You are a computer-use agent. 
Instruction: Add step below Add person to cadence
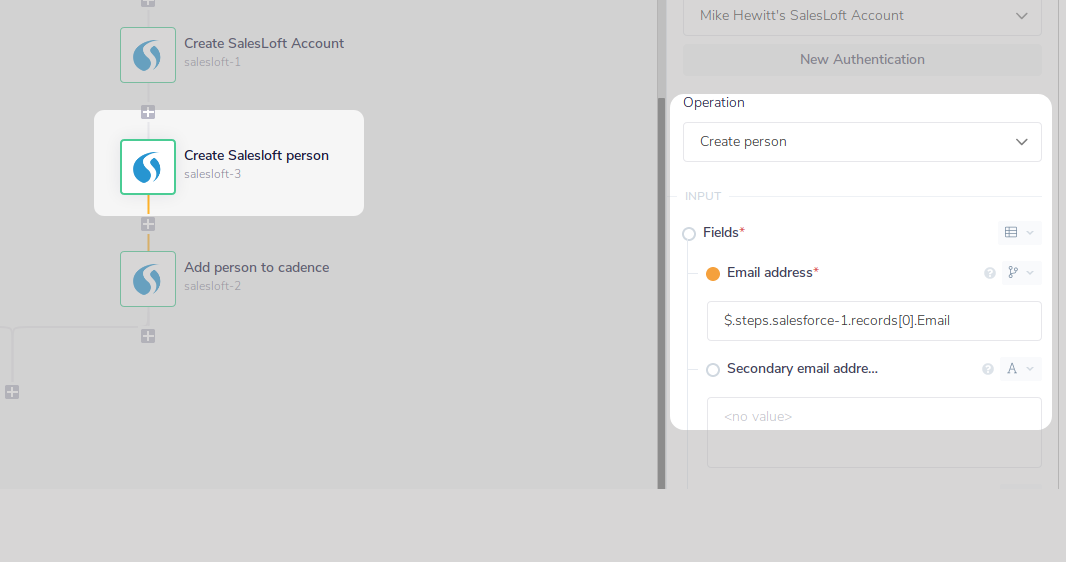tap(148, 336)
